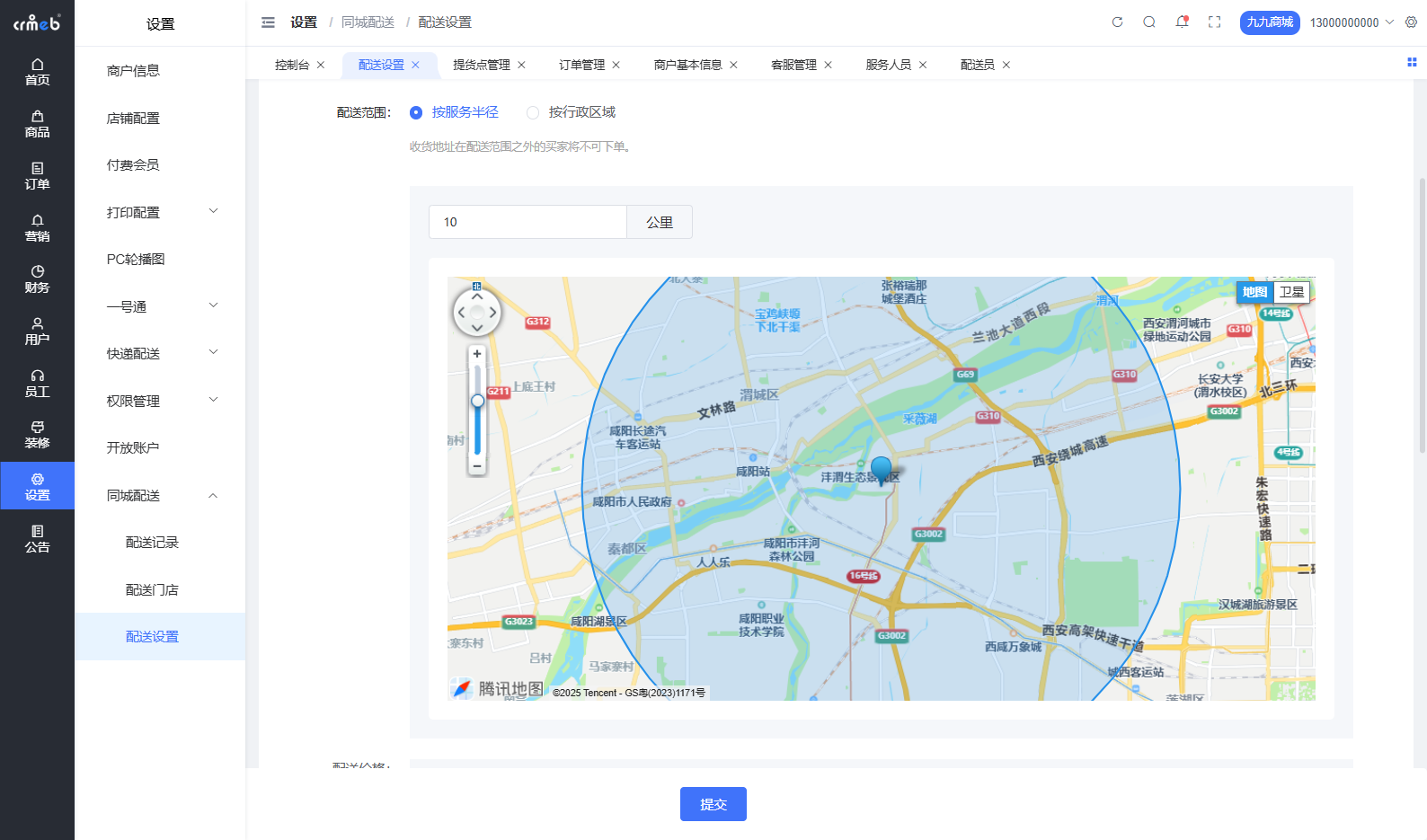Click the crmeb logo
The height and width of the screenshot is (840, 1427).
[37, 22]
